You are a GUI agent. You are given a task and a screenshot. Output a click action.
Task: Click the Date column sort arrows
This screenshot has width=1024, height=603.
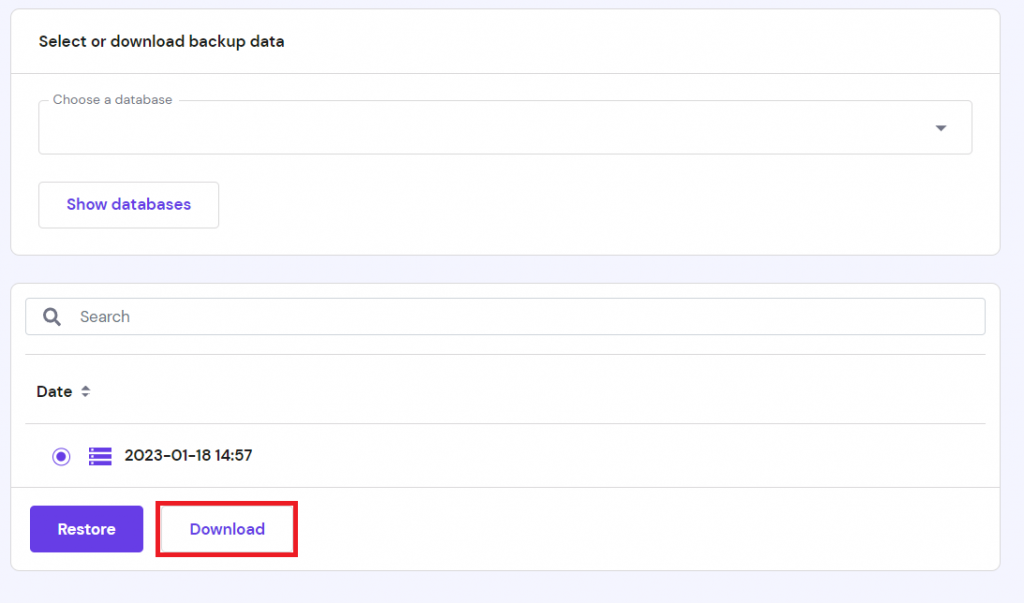click(86, 391)
